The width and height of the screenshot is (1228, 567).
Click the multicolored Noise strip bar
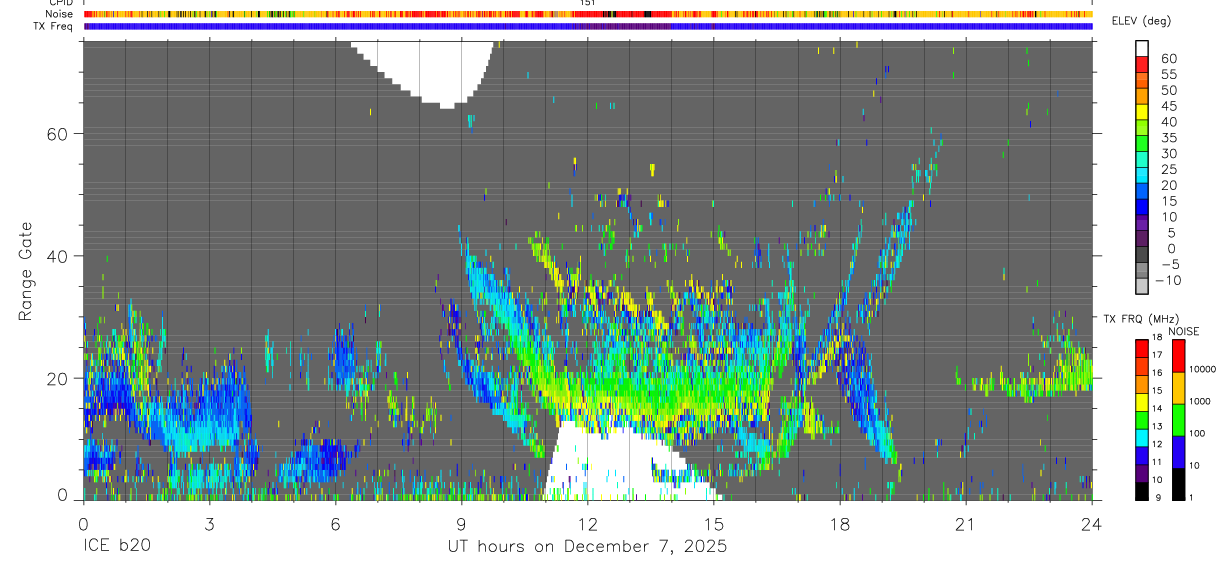(x=588, y=14)
